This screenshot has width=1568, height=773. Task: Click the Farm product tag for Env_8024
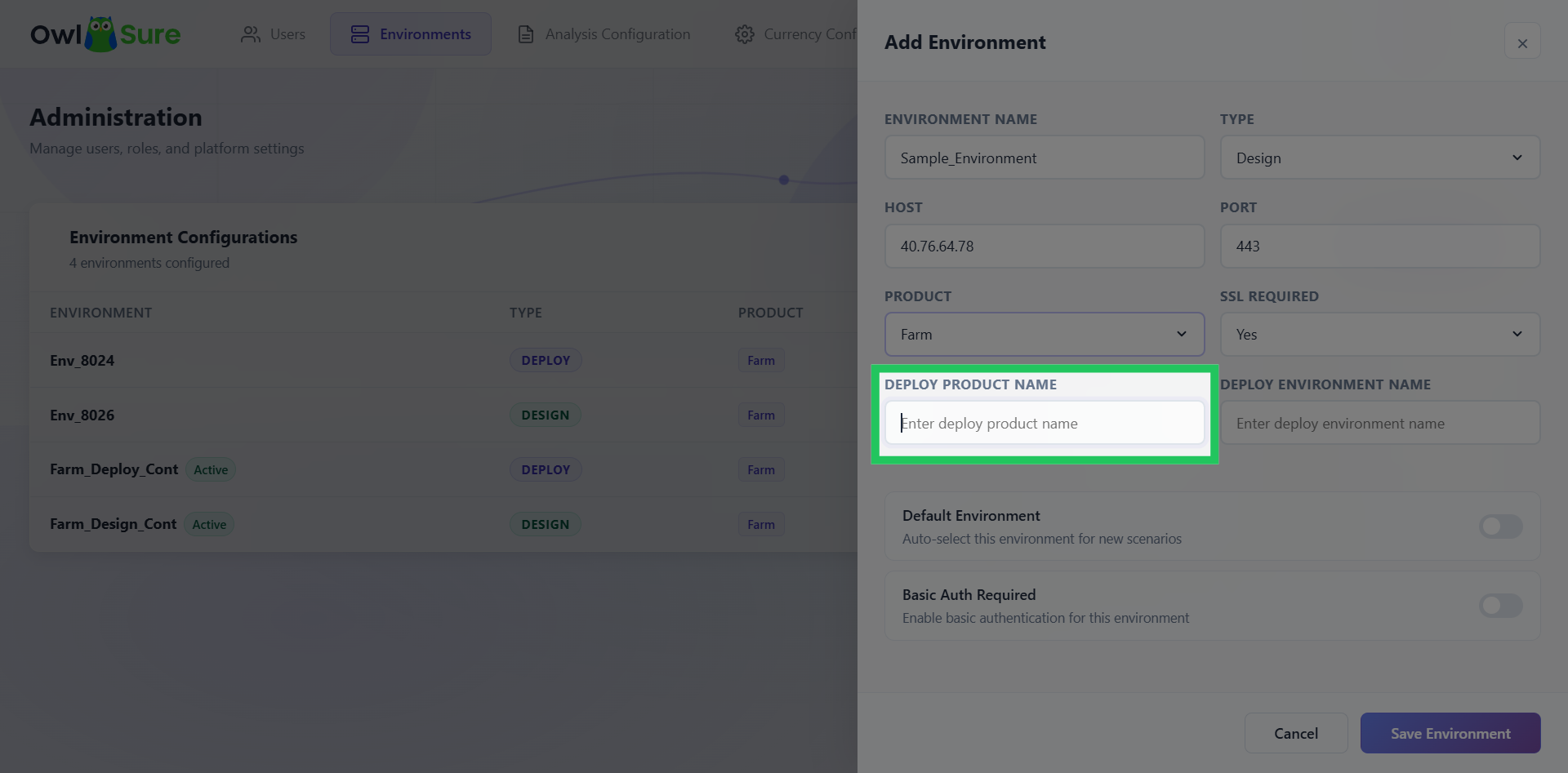pos(761,361)
